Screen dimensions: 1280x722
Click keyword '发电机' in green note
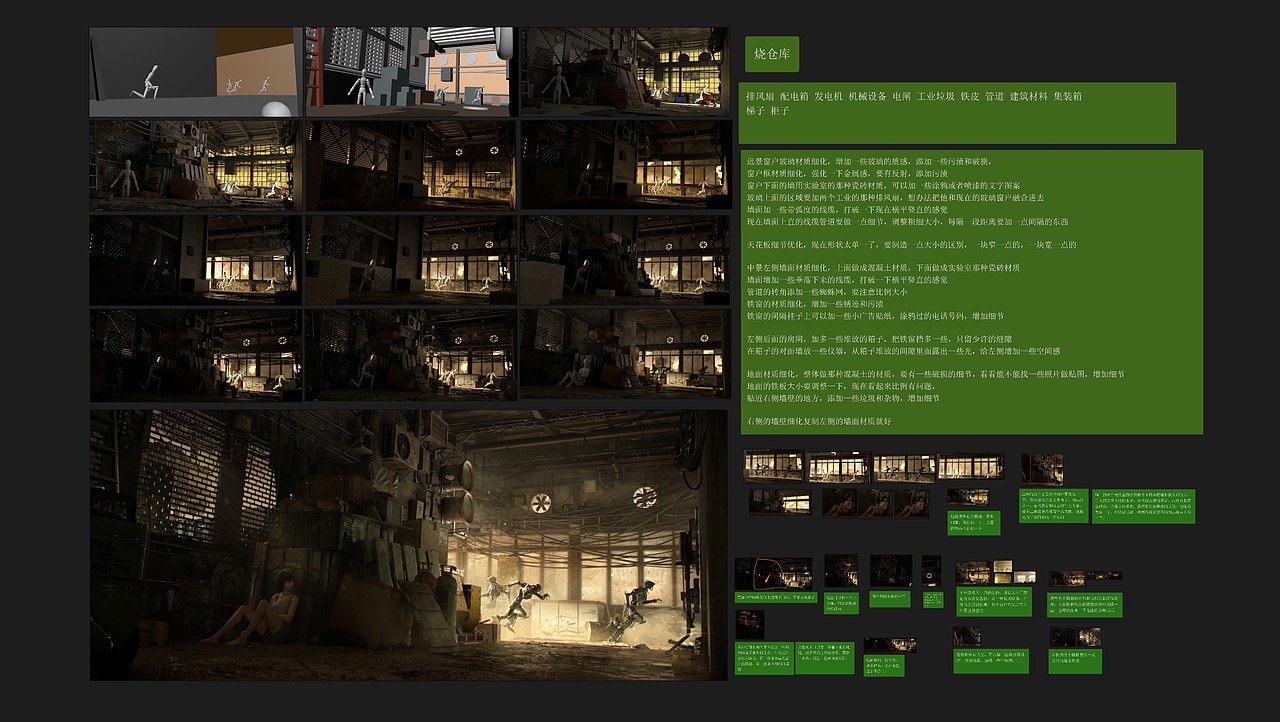point(829,97)
